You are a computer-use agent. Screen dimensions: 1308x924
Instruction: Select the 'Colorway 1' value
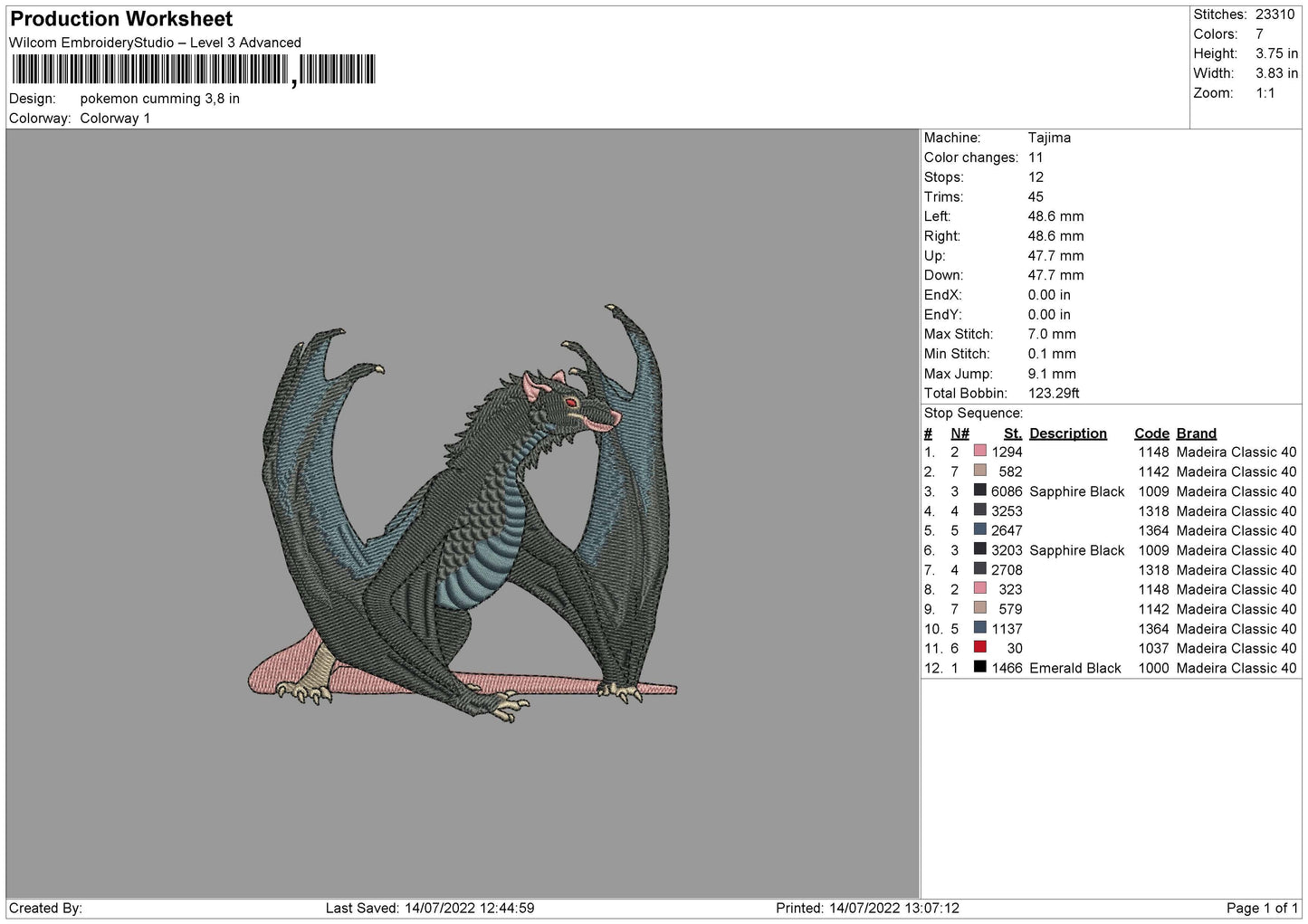tap(115, 119)
